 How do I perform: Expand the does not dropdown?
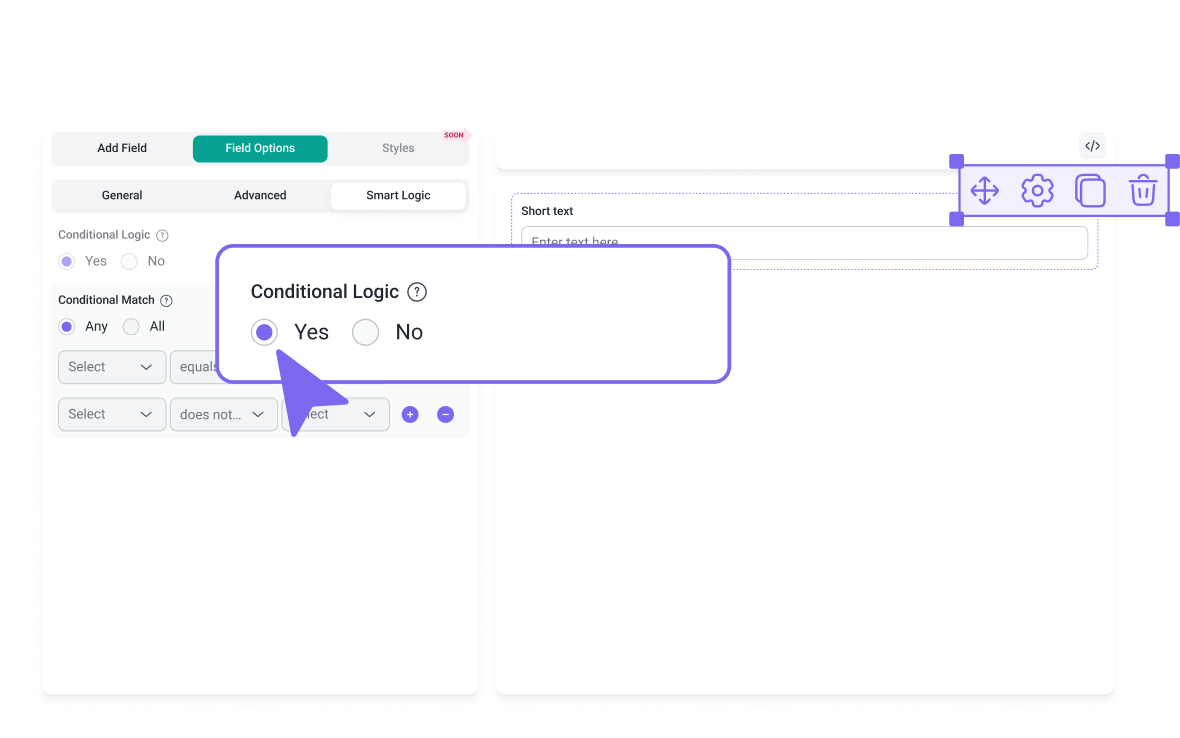coord(224,414)
